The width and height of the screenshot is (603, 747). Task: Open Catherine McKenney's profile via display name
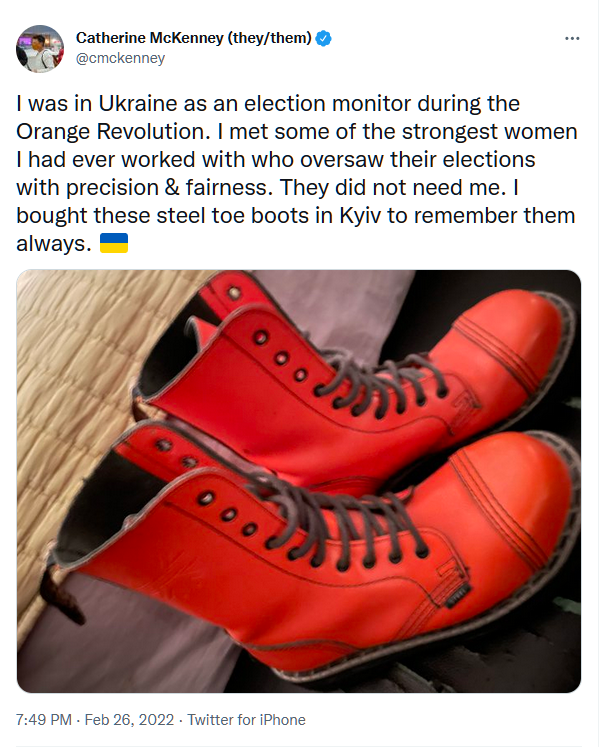click(150, 39)
